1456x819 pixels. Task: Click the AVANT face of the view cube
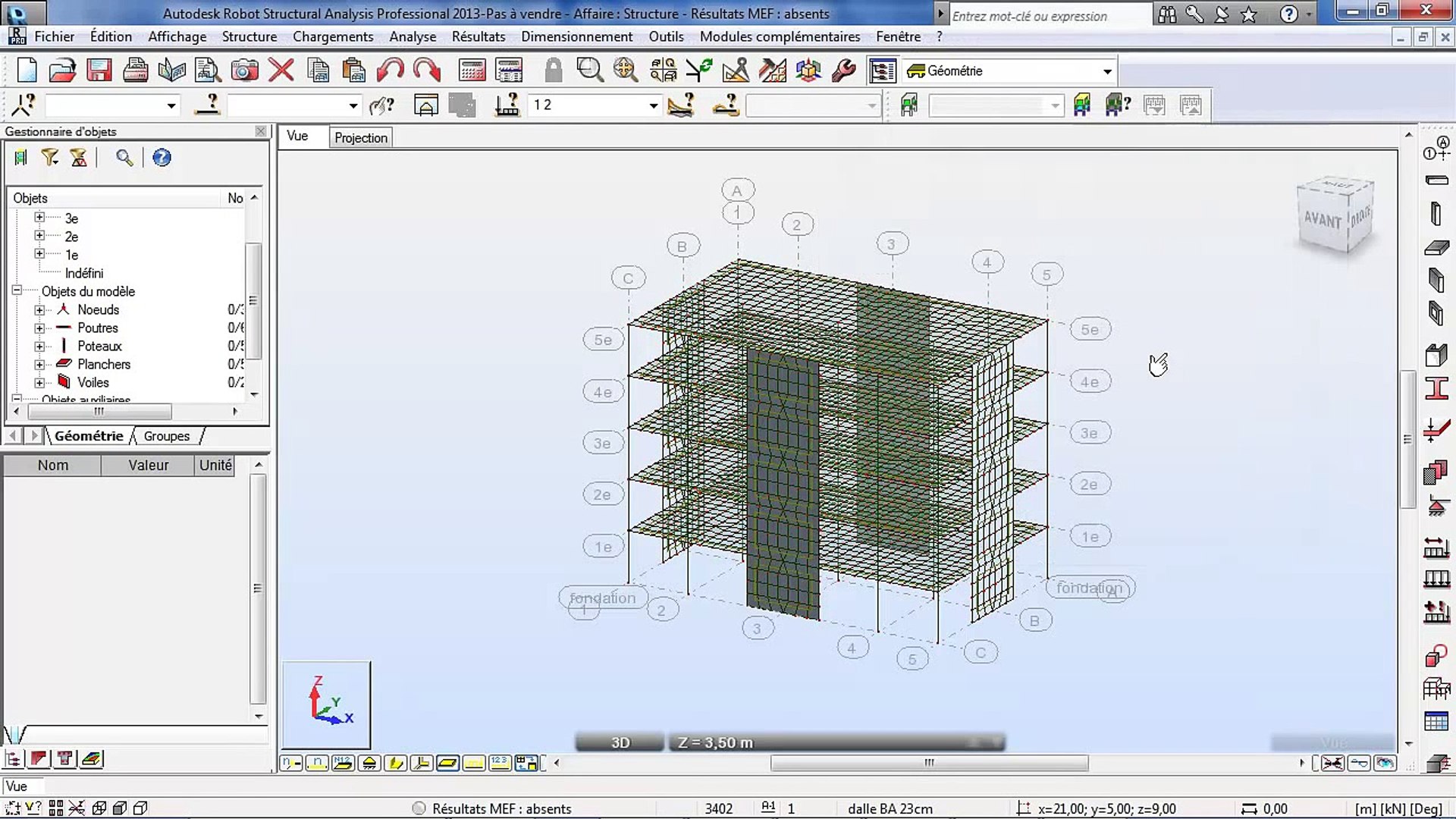click(1323, 221)
